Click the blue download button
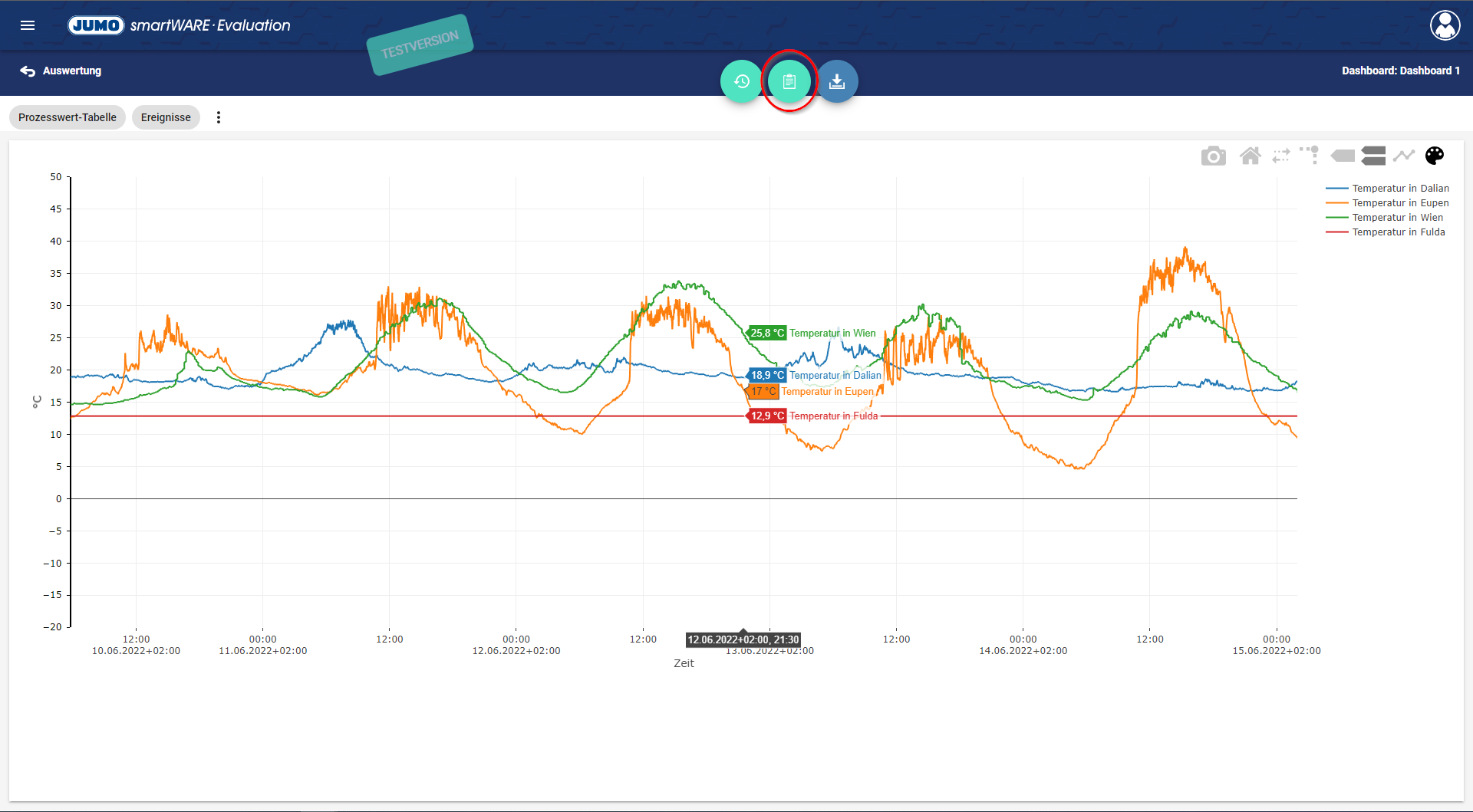This screenshot has height=812, width=1473. (837, 81)
